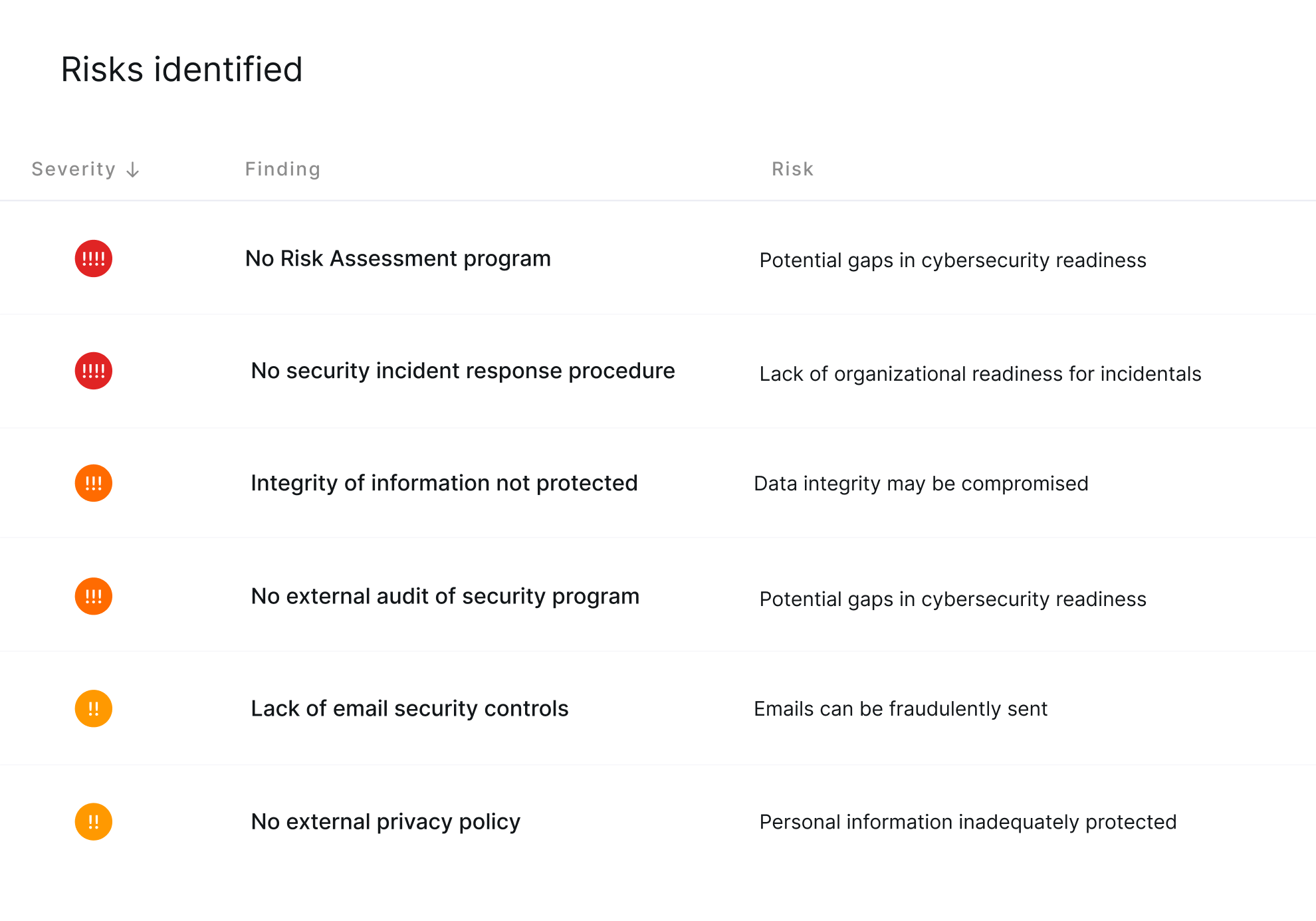
Task: Open the No Risk Assessment program finding
Action: point(397,258)
